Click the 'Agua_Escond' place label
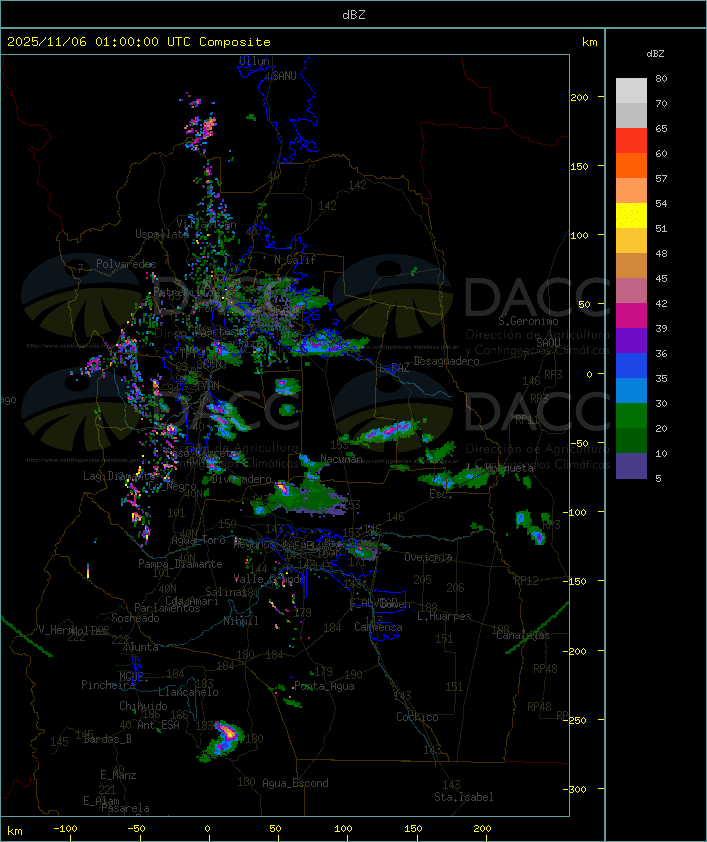 coord(295,783)
